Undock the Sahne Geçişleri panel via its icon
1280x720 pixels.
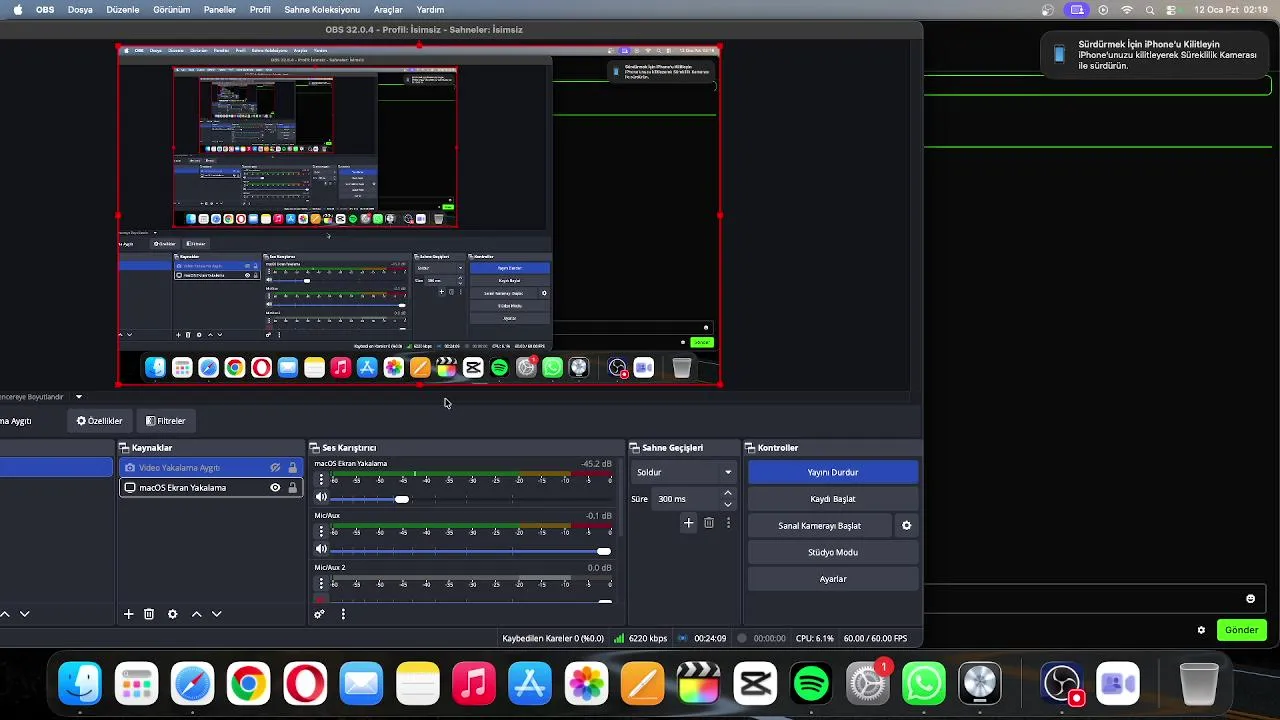[635, 448]
